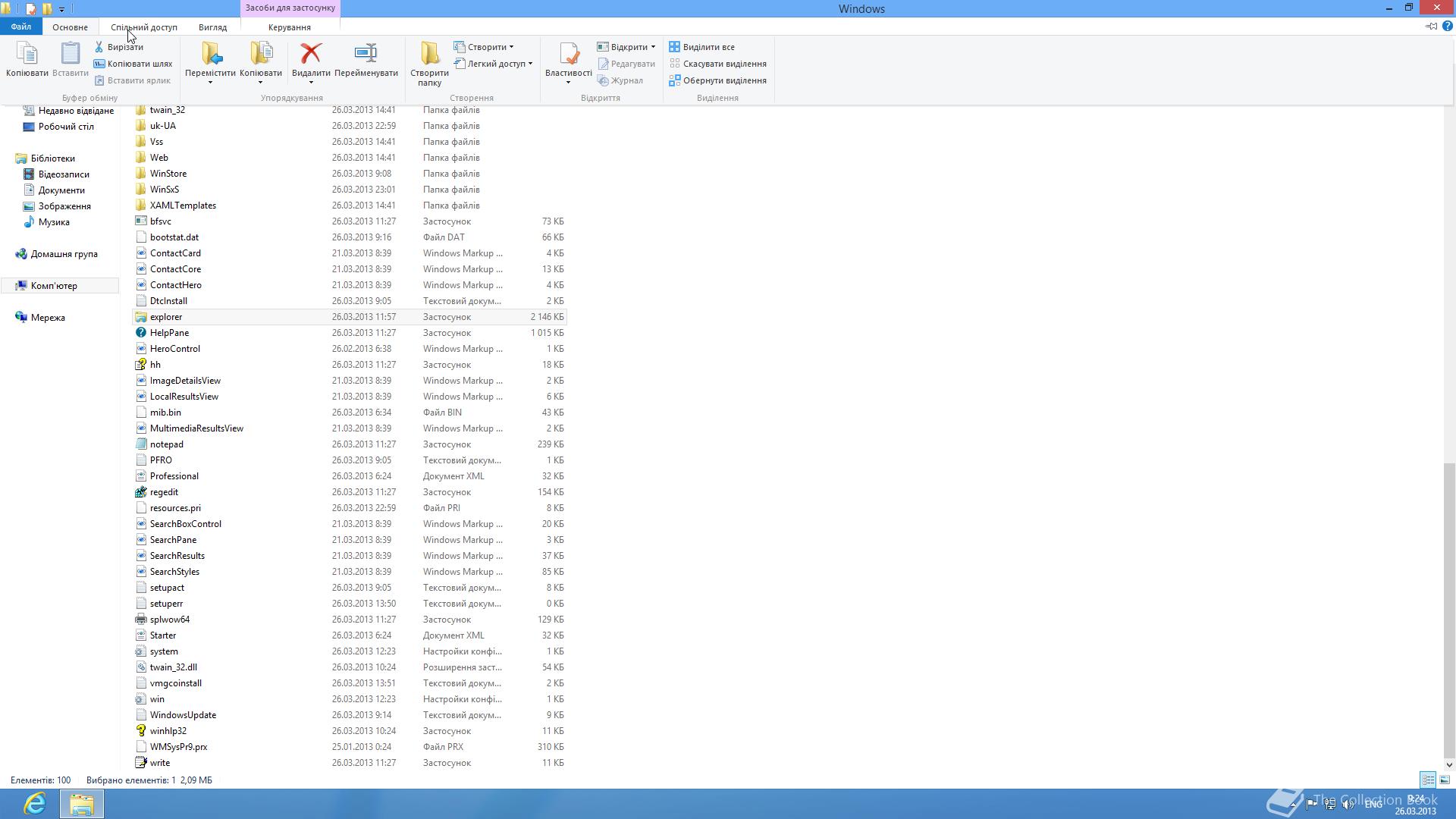The width and height of the screenshot is (1456, 819).
Task: Click the Перейменувати icon
Action: click(366, 53)
